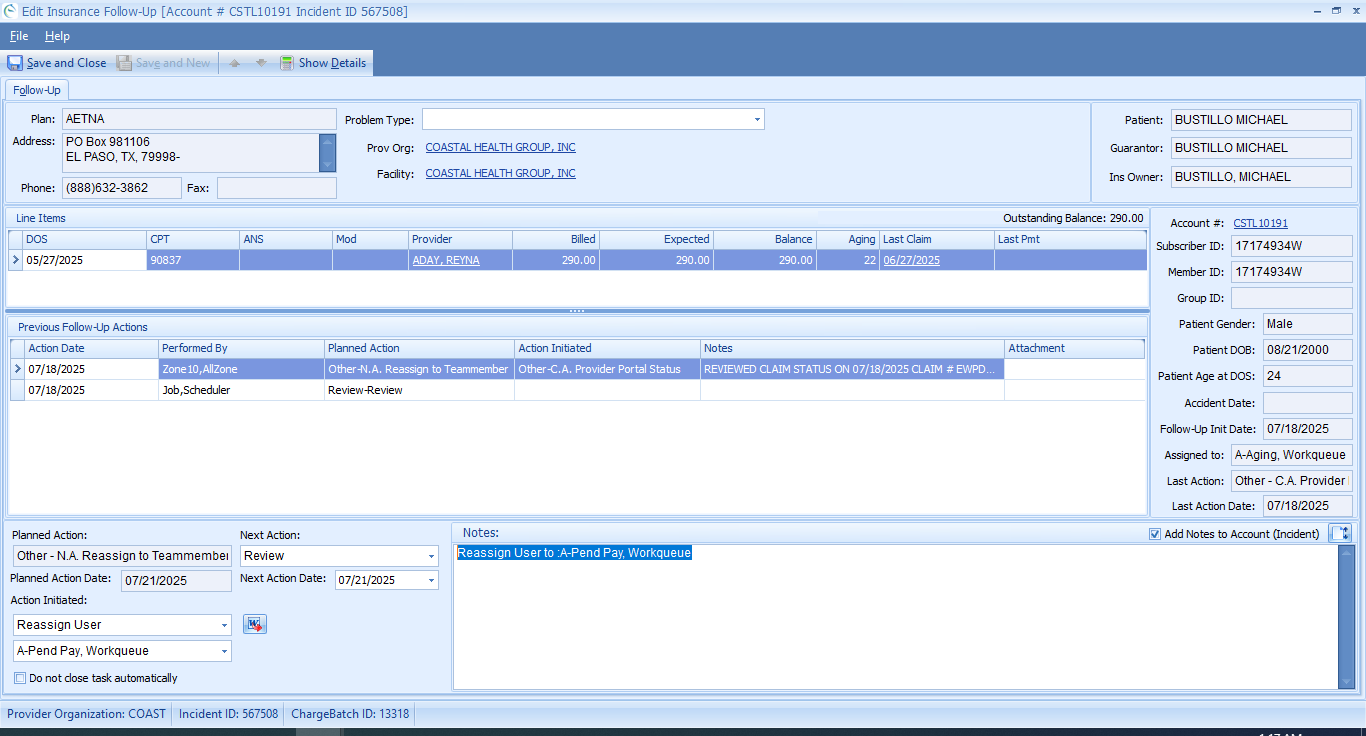Click the down arrow next-record toolbar icon
The height and width of the screenshot is (736, 1366).
click(261, 63)
